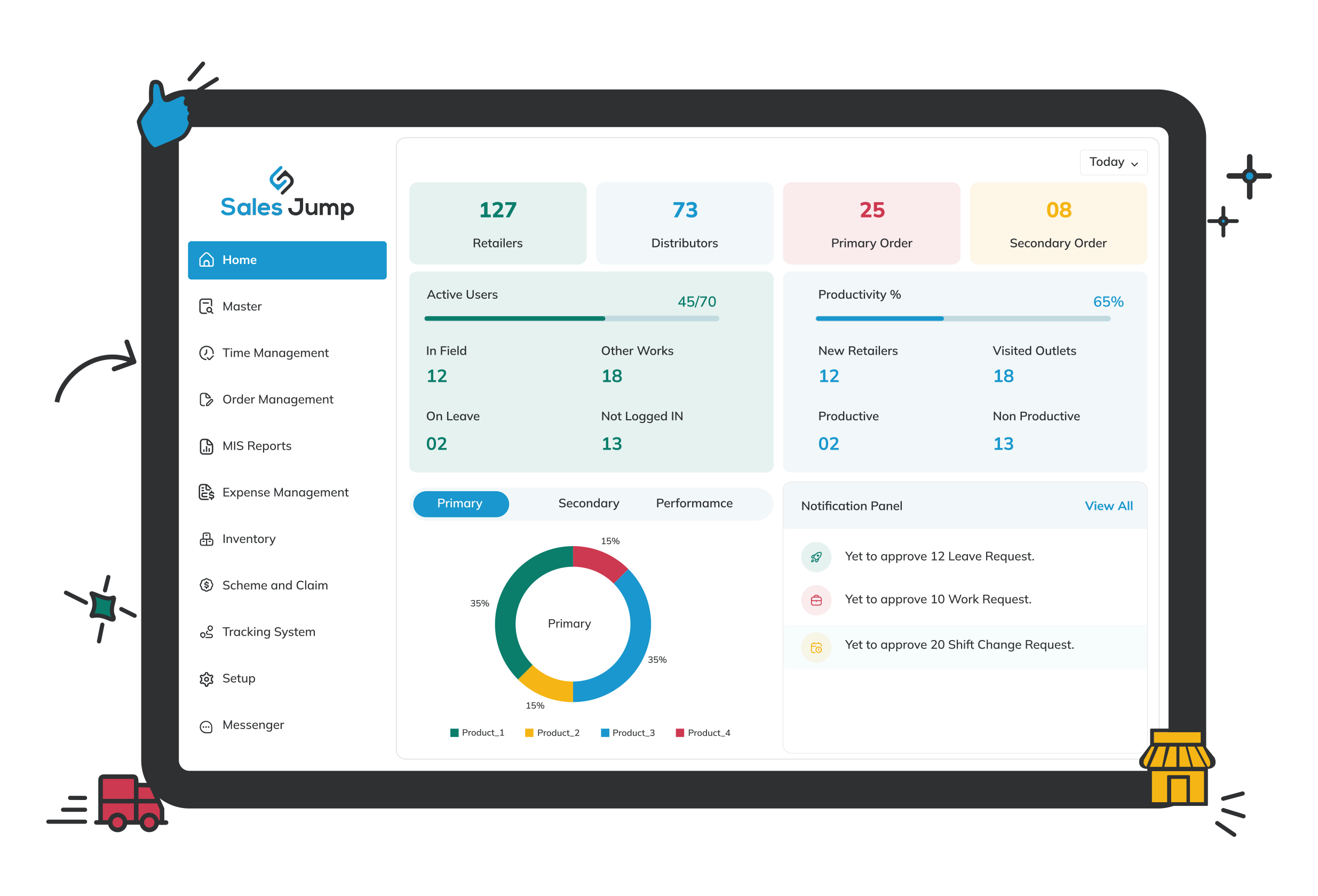Viewport: 1318px width, 896px height.
Task: Open the Leave Request notification
Action: (x=939, y=556)
